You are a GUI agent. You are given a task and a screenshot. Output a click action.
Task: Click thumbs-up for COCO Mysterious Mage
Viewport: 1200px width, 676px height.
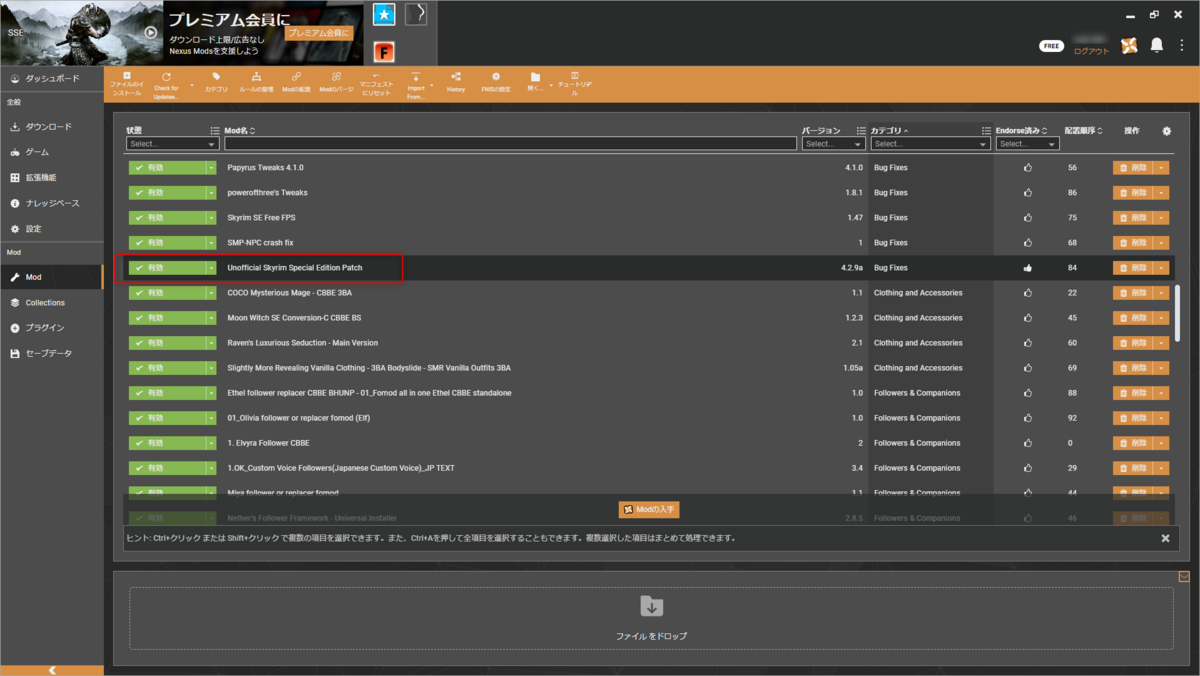[x=1027, y=293]
